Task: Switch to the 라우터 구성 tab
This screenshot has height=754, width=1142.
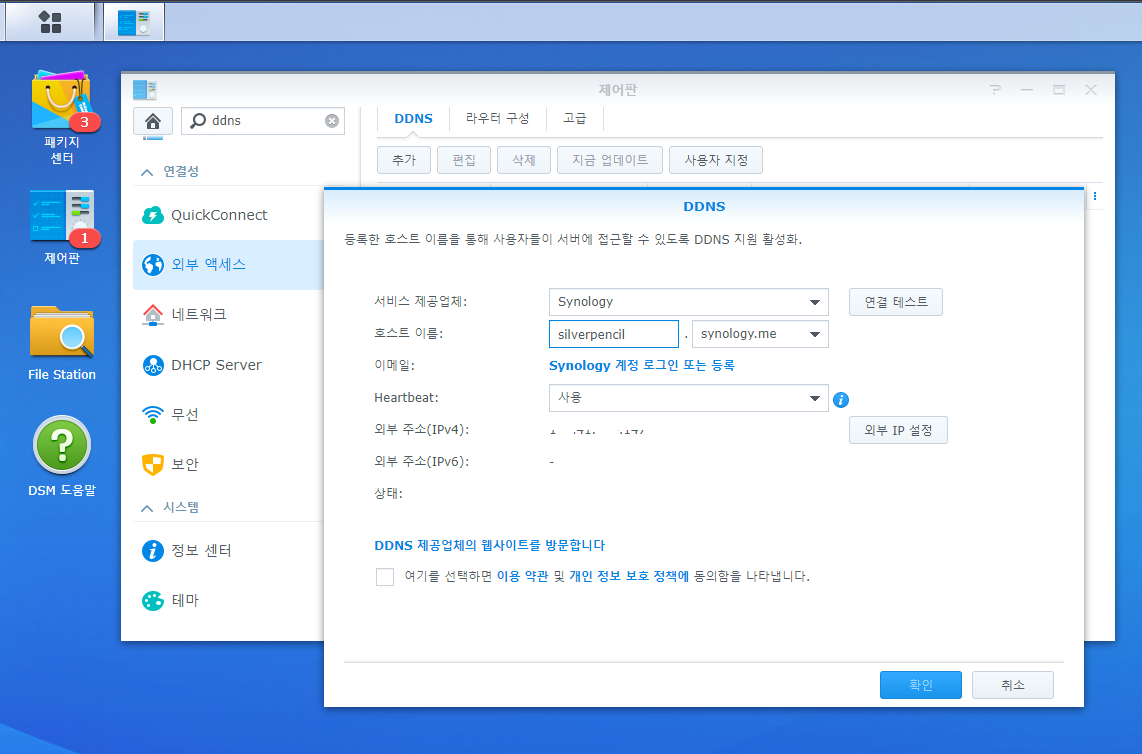Action: coord(497,118)
